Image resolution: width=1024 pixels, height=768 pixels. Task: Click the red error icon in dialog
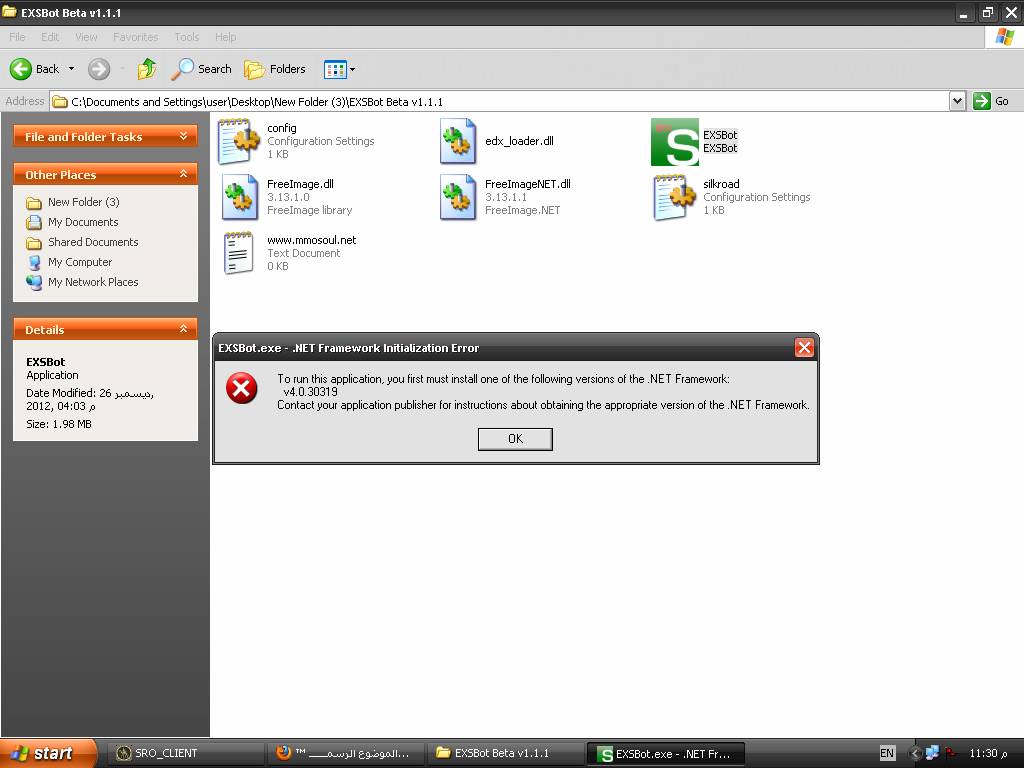[242, 388]
